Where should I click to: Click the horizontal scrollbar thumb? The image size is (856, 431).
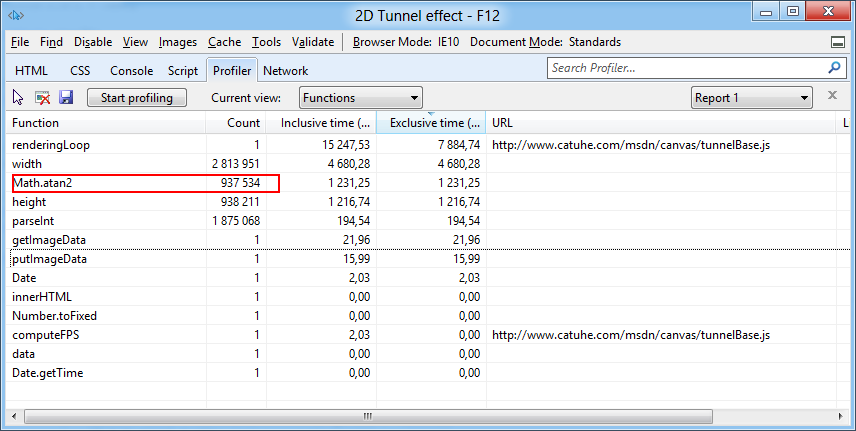(x=368, y=416)
